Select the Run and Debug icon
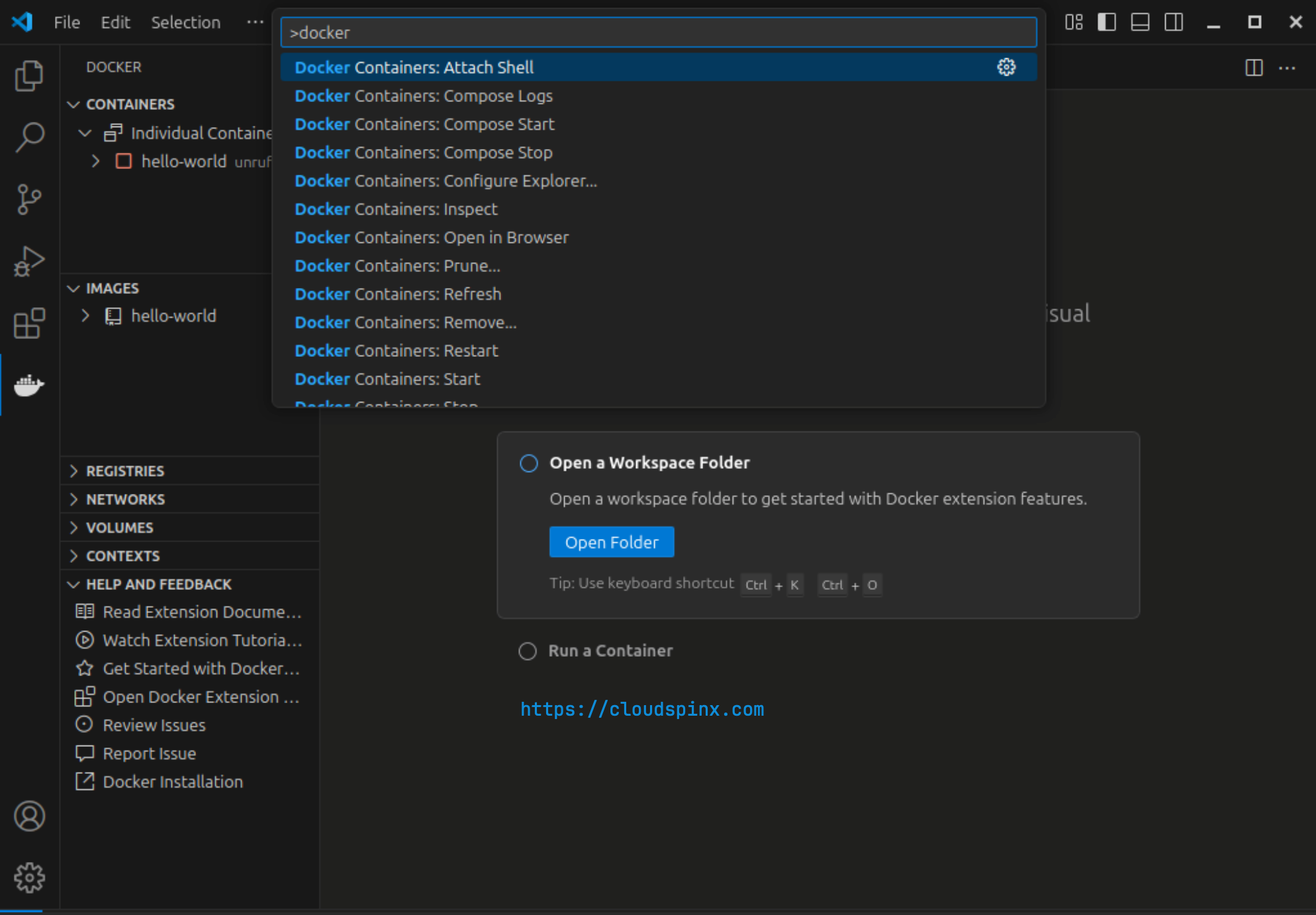The width and height of the screenshot is (1316, 915). [29, 261]
